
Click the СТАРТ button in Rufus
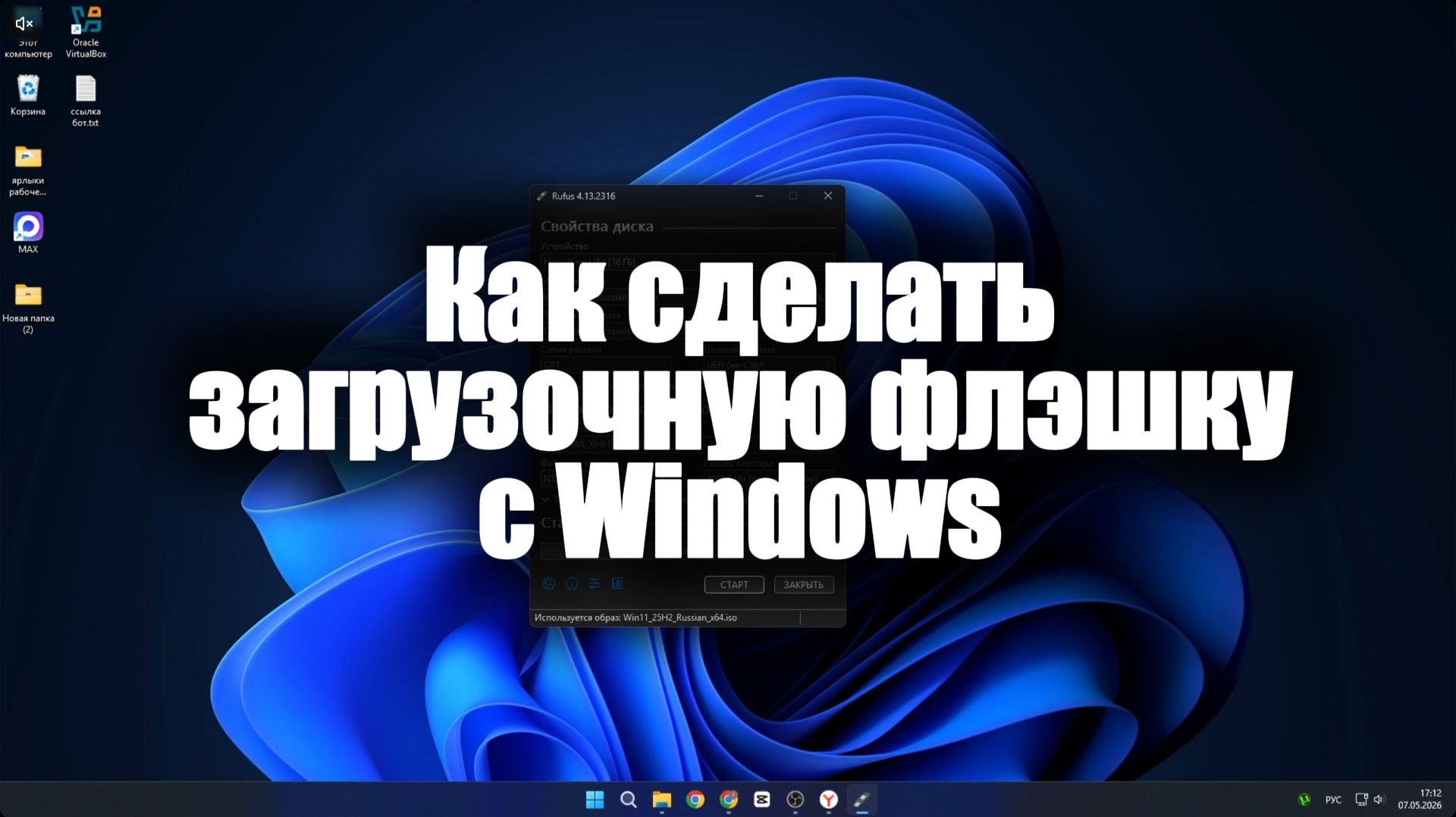tap(734, 584)
